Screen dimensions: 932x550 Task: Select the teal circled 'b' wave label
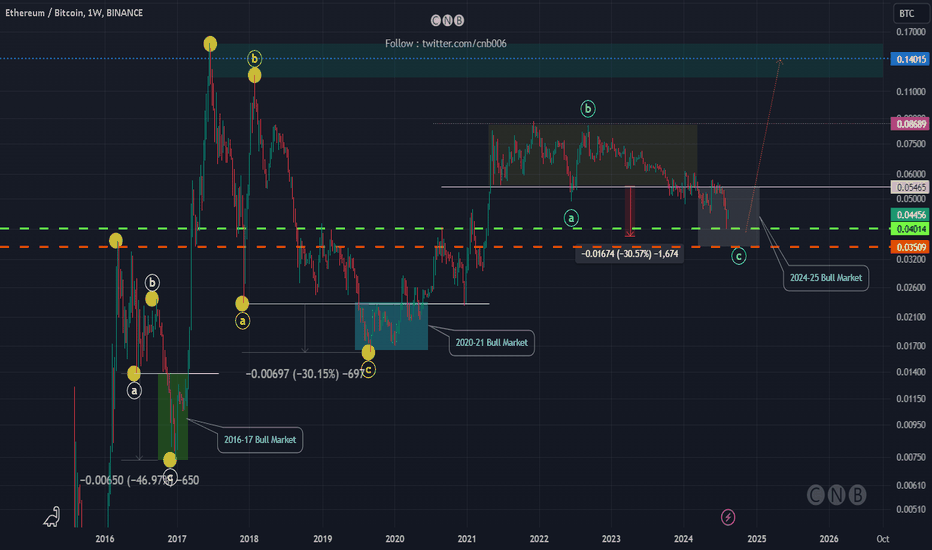pyautogui.click(x=588, y=109)
